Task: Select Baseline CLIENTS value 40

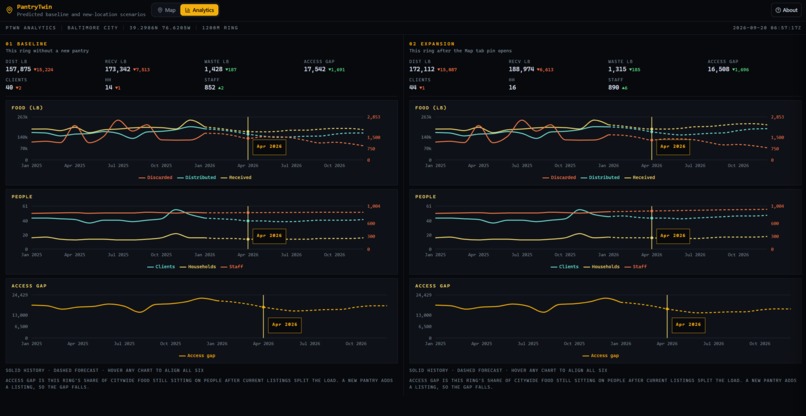Action: click(9, 87)
